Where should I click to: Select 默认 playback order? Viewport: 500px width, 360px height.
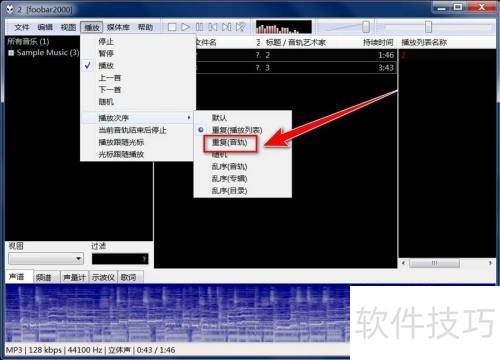243,118
